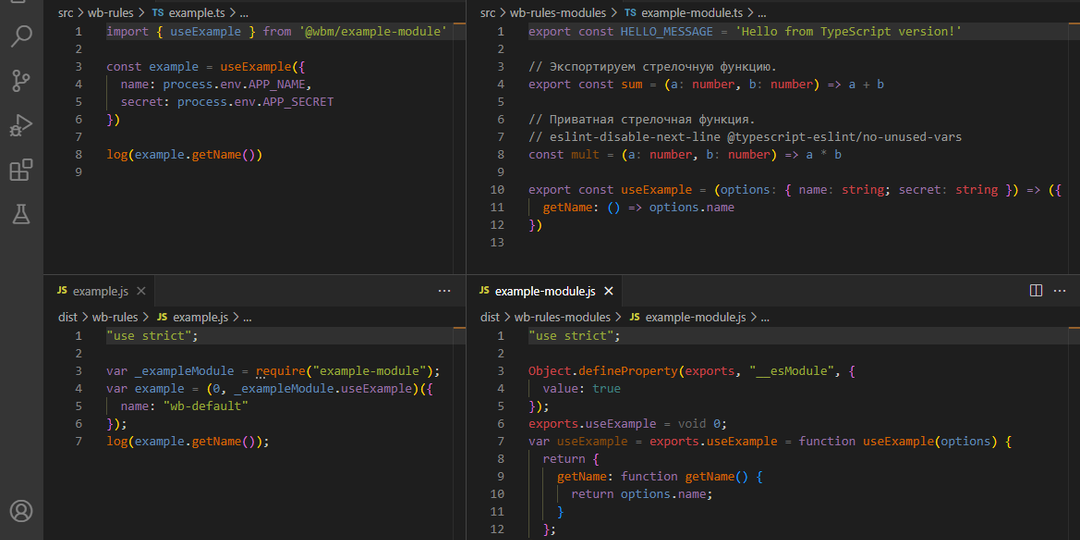
Task: Click 'defineProperty' in example-module.js
Action: click(628, 371)
